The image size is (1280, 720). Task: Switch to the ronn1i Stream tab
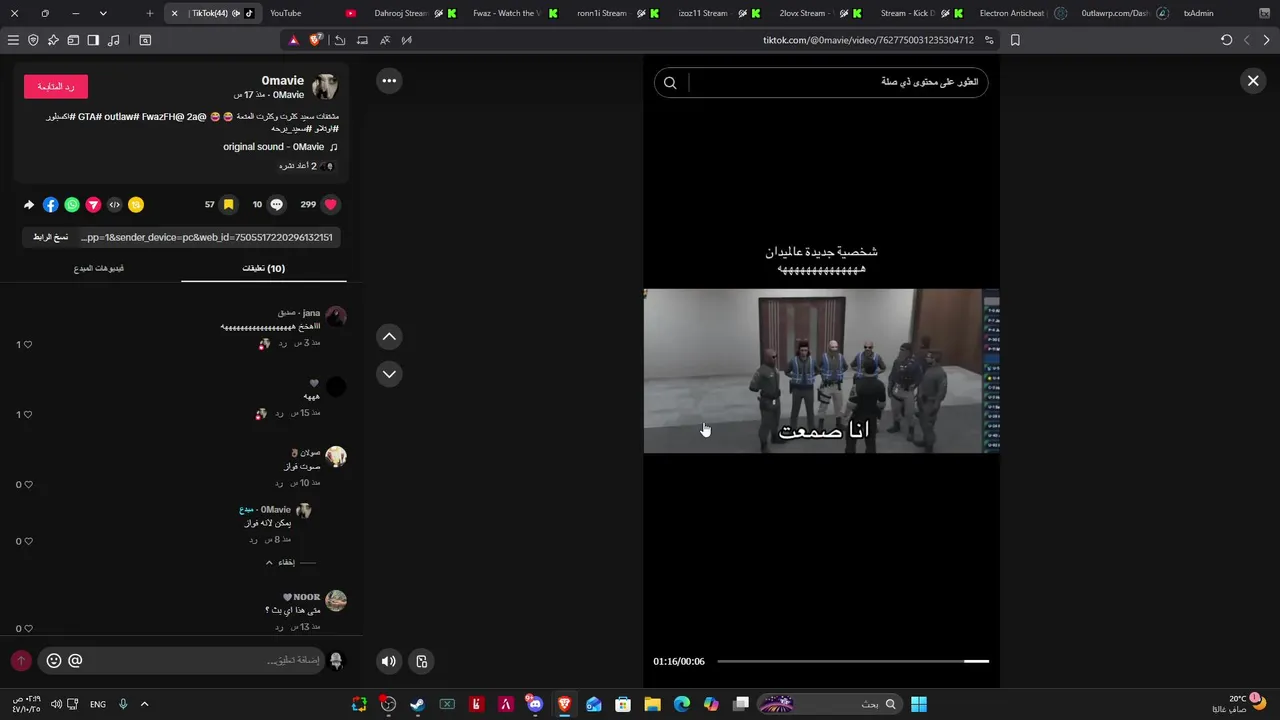click(x=615, y=13)
